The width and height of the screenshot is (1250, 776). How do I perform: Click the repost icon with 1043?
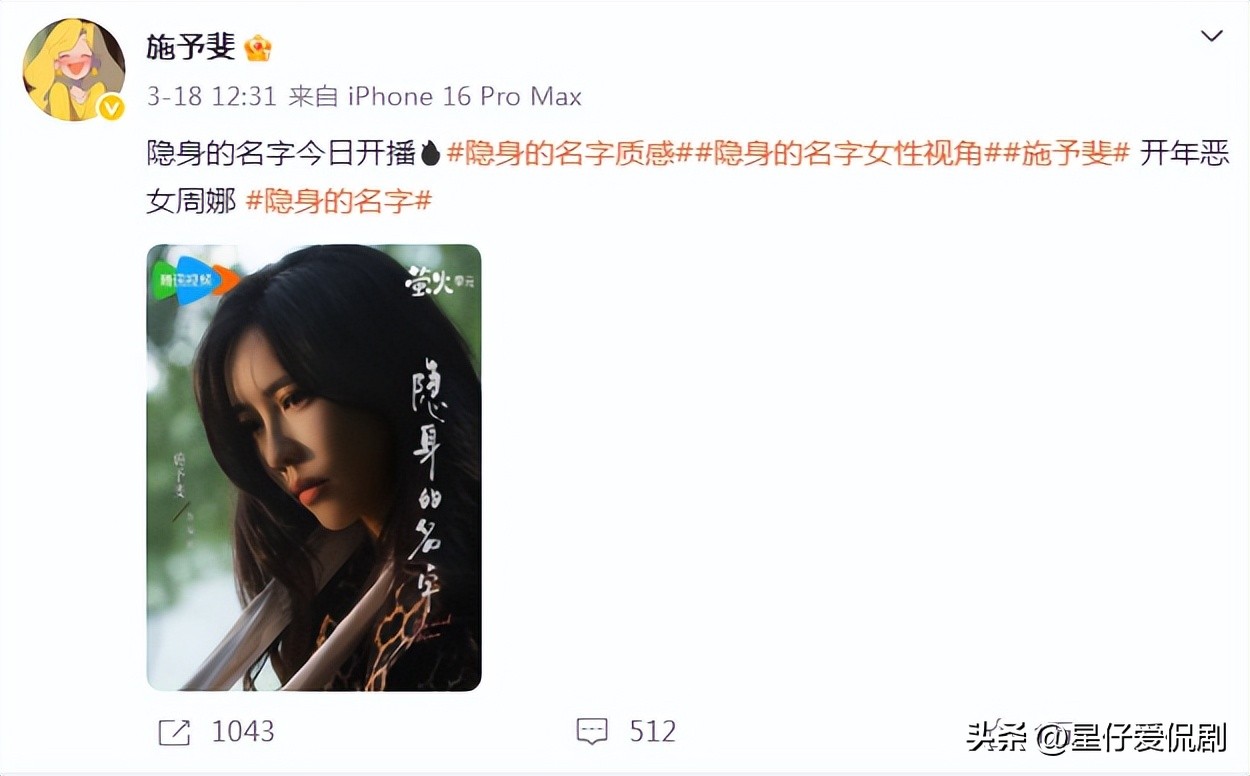[x=174, y=732]
